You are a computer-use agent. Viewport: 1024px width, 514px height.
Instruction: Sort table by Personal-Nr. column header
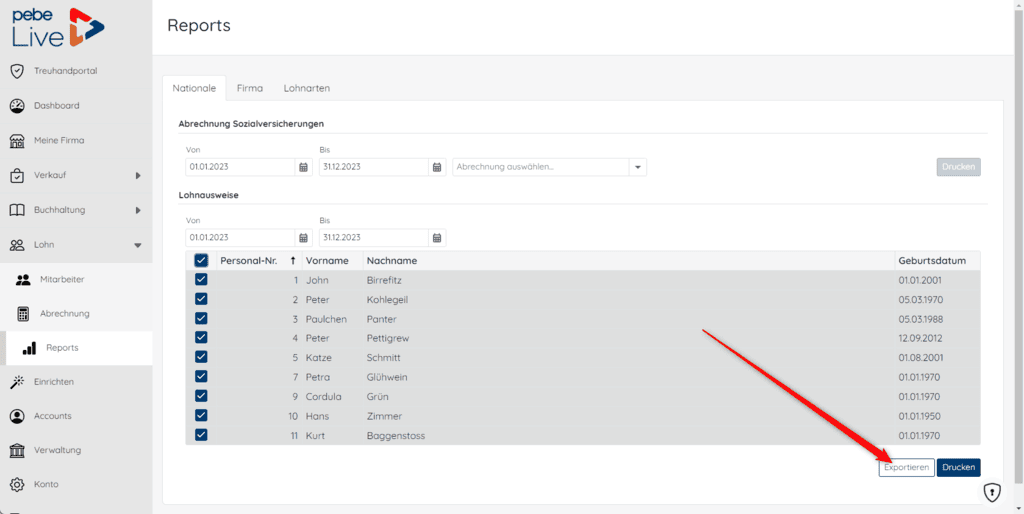pyautogui.click(x=248, y=261)
